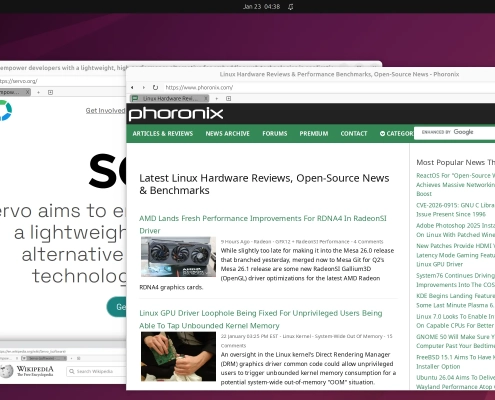Image resolution: width=495 pixels, height=400 pixels.
Task: Open the Adobe Photoshop 2025 news link
Action: click(x=455, y=230)
